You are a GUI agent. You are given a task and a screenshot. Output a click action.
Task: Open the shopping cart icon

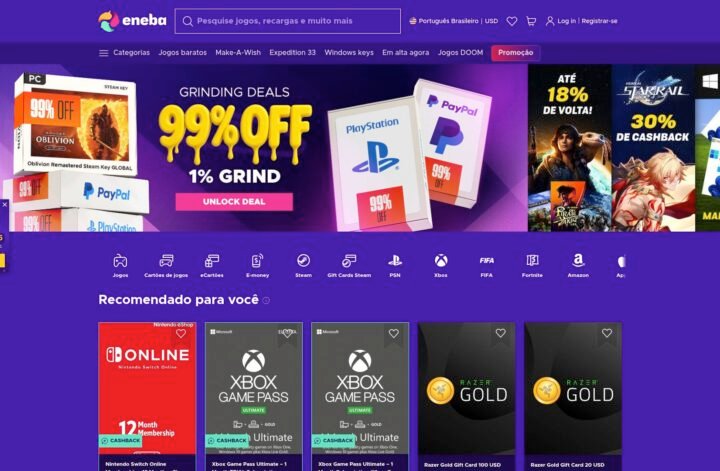point(531,21)
